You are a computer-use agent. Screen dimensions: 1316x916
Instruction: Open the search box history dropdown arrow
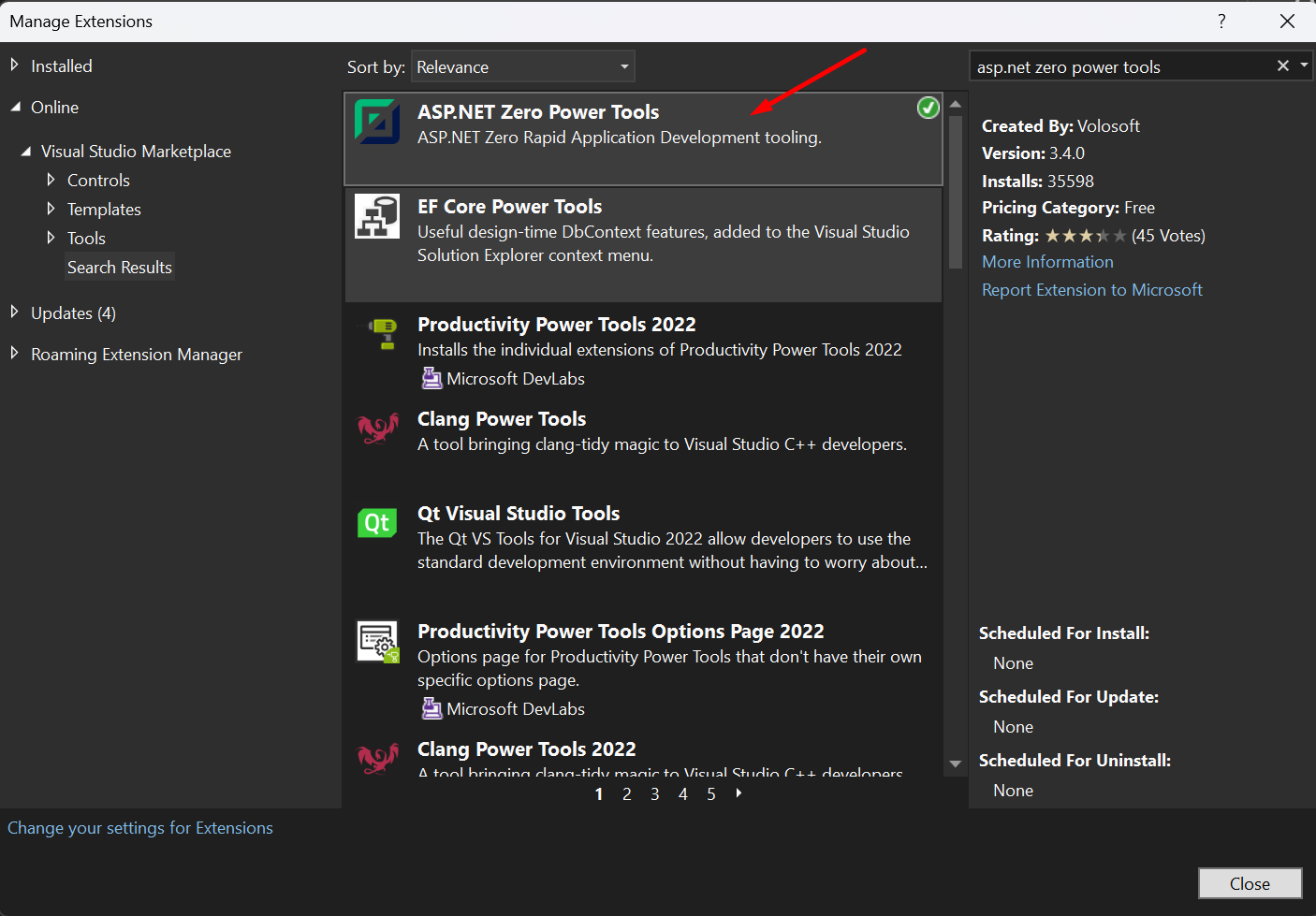point(1304,65)
